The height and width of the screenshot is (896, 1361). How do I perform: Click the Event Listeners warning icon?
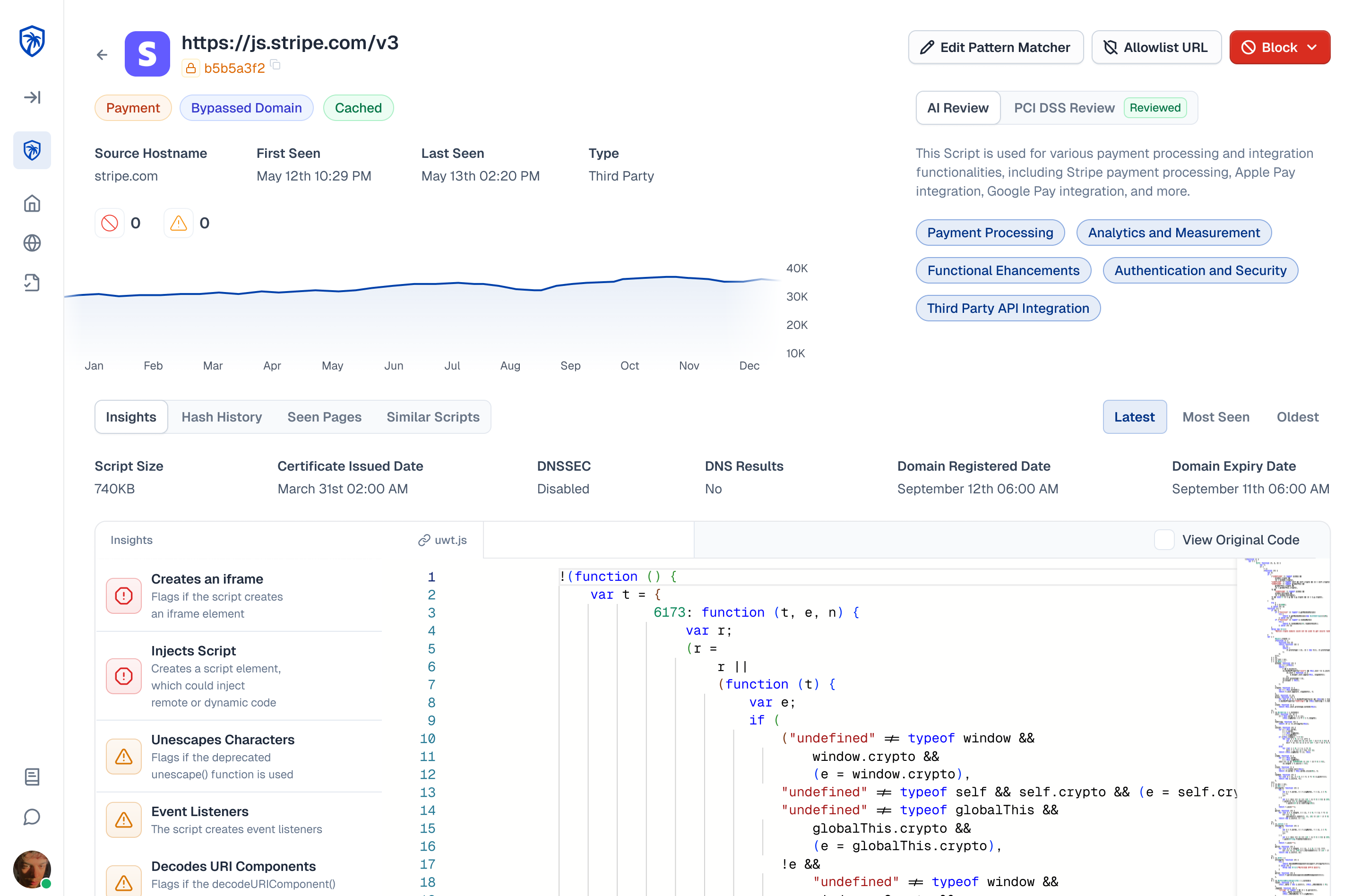[x=123, y=820]
